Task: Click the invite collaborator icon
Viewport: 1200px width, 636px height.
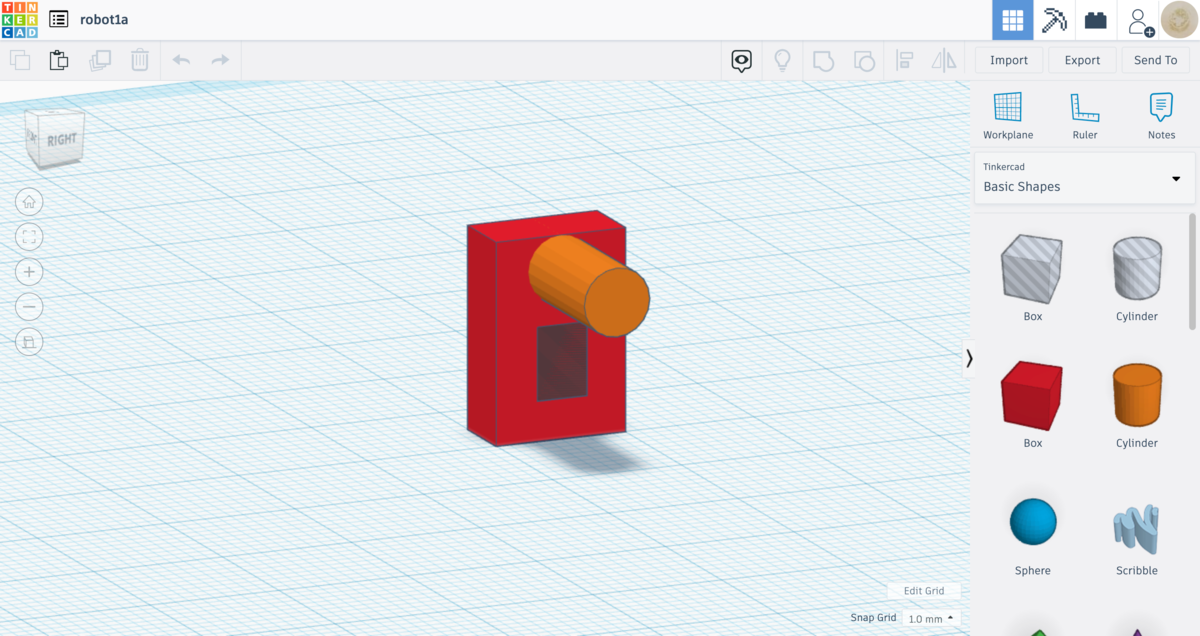Action: pos(1140,21)
